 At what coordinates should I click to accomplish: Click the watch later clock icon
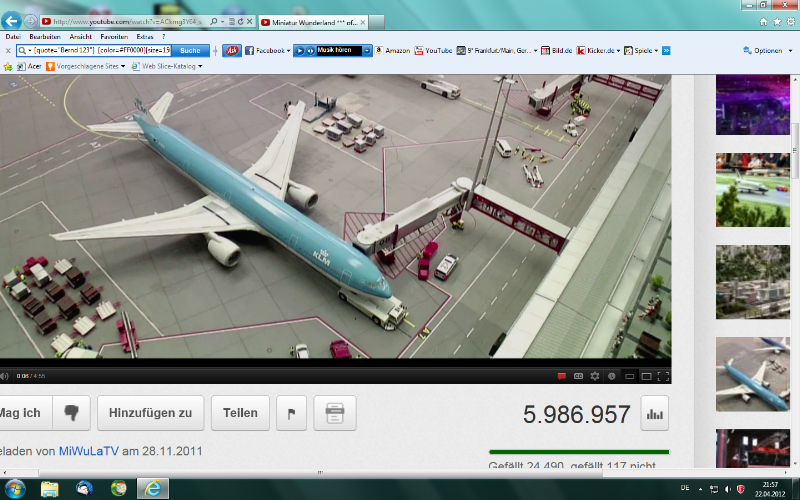[x=612, y=376]
